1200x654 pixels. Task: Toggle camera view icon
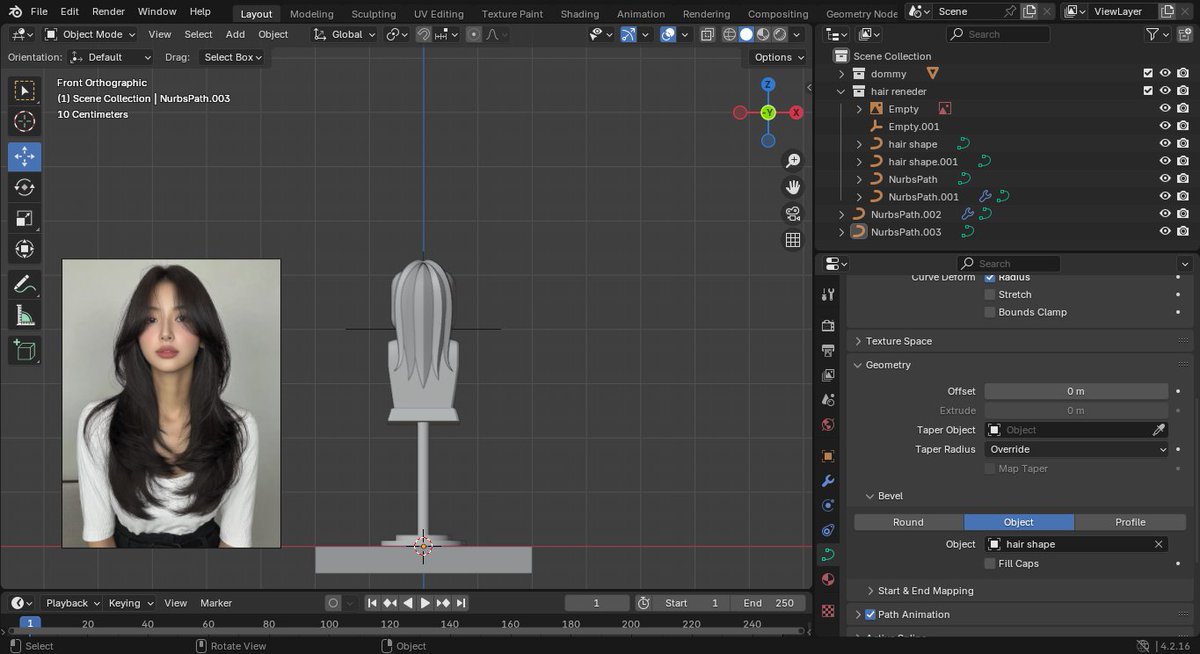[793, 213]
